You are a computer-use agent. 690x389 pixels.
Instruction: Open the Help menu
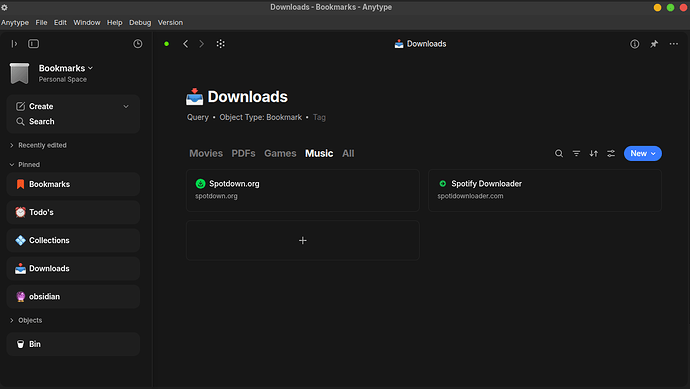(114, 22)
